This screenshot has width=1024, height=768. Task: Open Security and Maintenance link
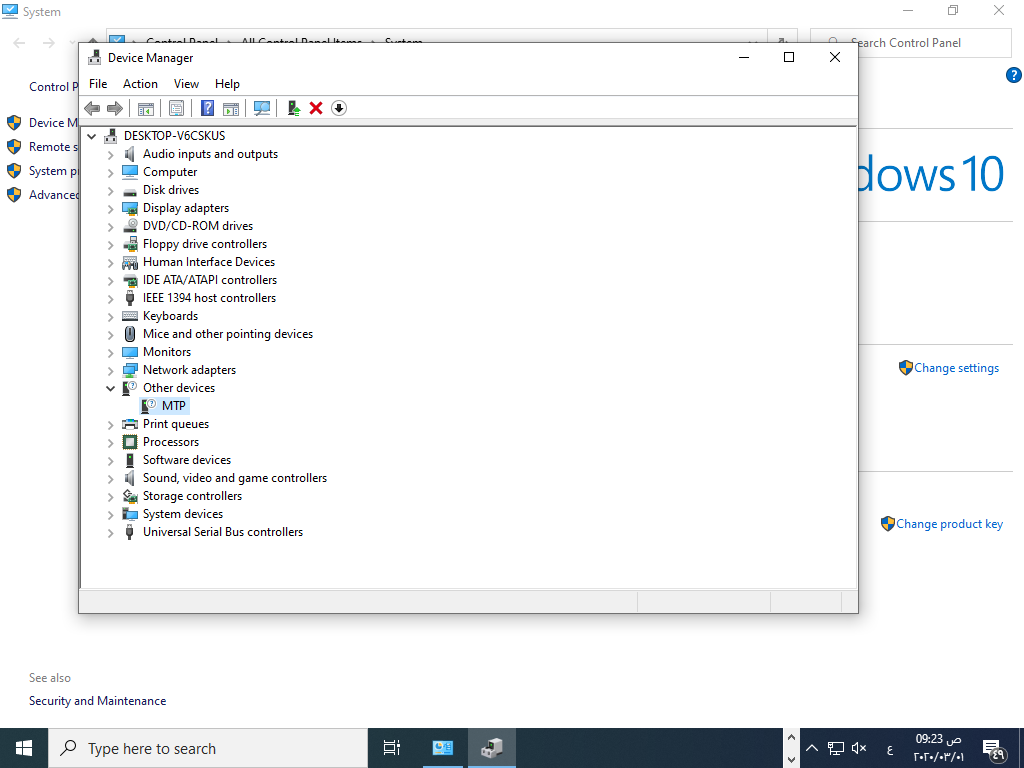(x=97, y=701)
